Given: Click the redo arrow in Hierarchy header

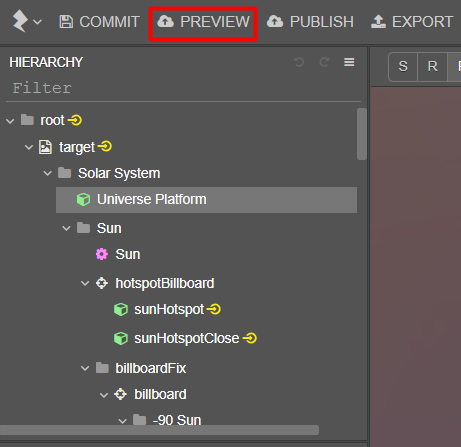Looking at the screenshot, I should pos(324,62).
